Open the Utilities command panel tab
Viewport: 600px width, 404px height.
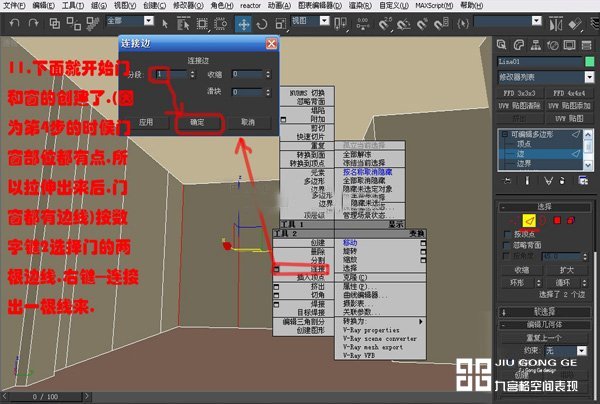coord(587,45)
